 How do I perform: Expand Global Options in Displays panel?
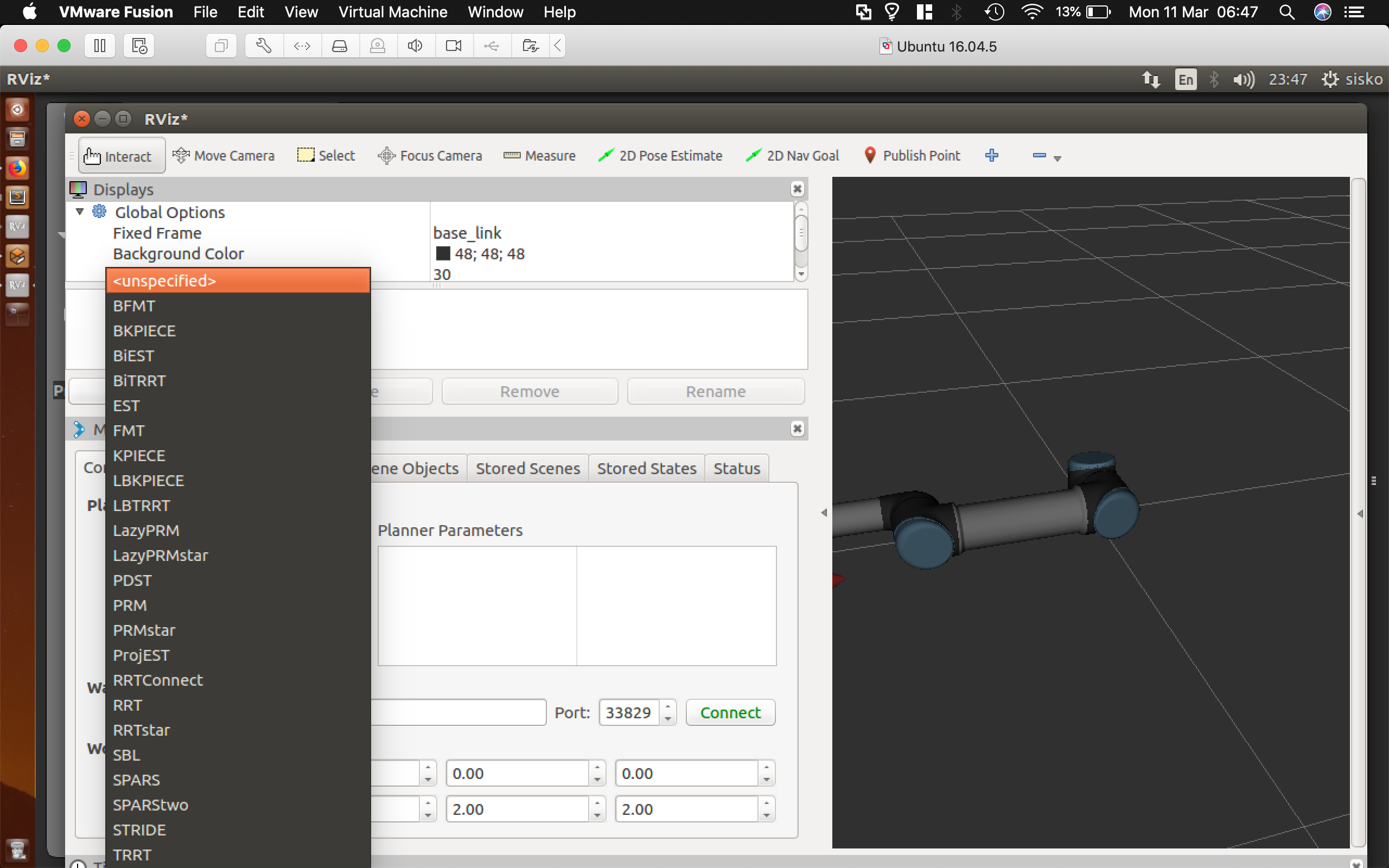(x=80, y=212)
